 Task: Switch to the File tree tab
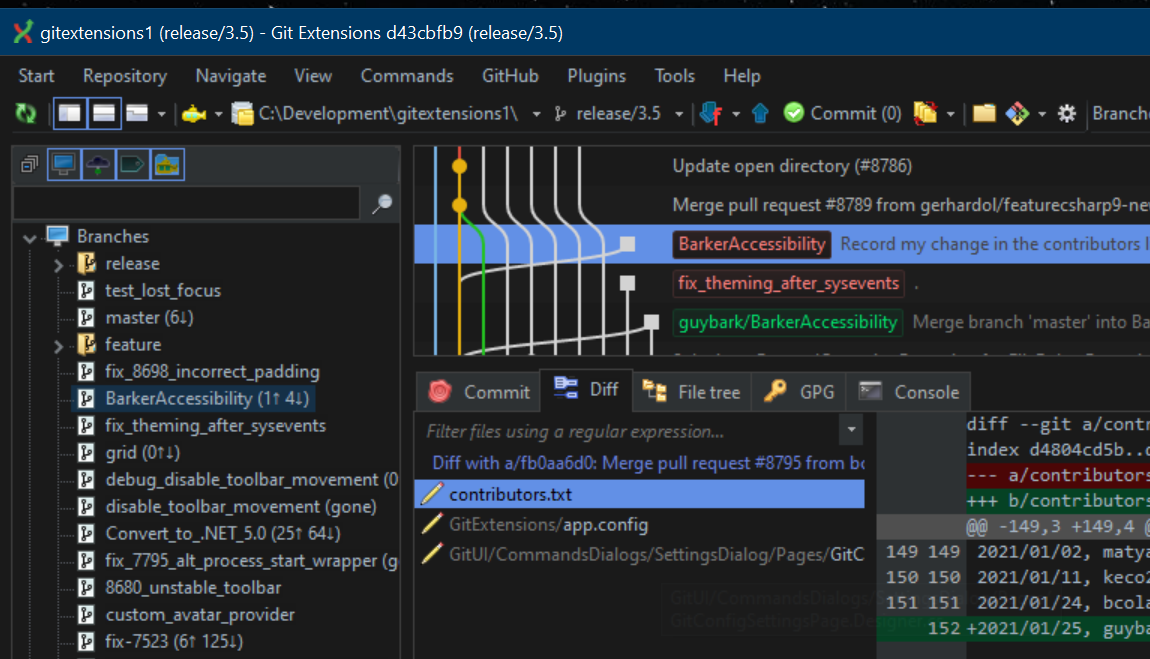(x=691, y=392)
